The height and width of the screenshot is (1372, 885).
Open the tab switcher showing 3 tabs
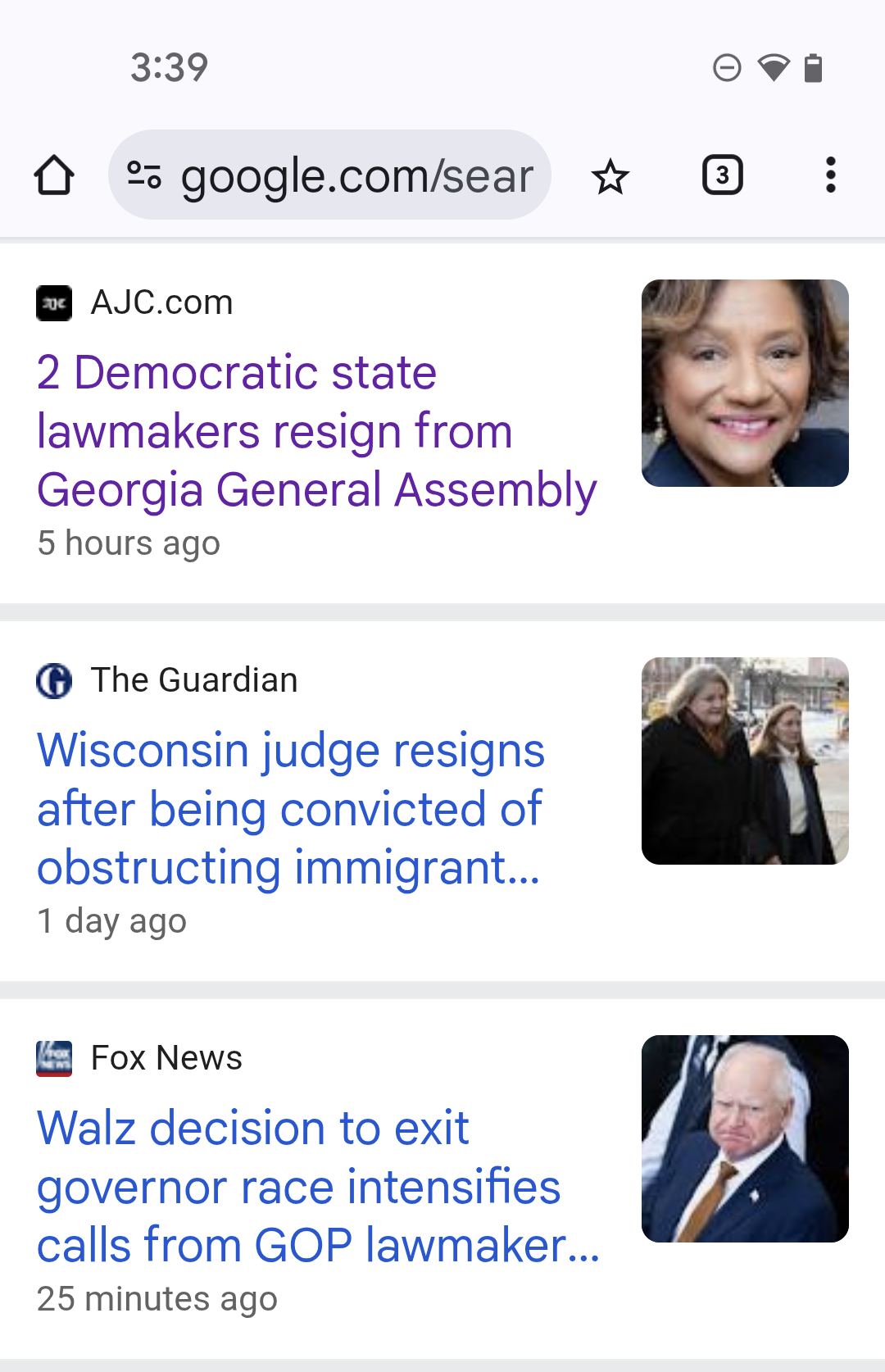tap(722, 175)
